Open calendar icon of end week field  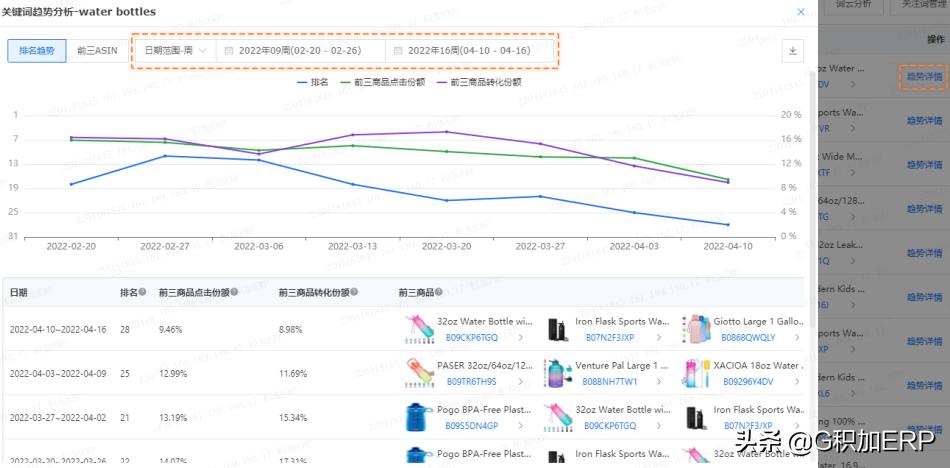point(398,50)
